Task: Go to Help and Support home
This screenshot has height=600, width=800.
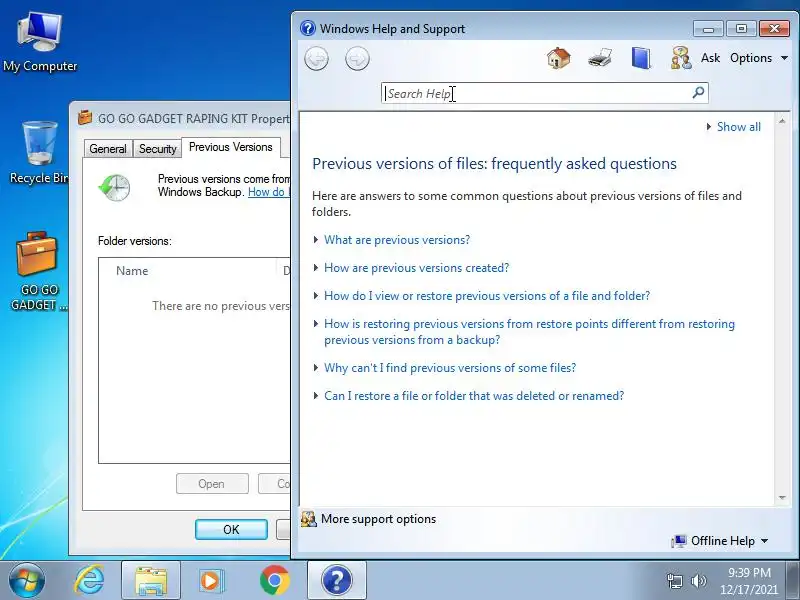Action: coord(559,58)
